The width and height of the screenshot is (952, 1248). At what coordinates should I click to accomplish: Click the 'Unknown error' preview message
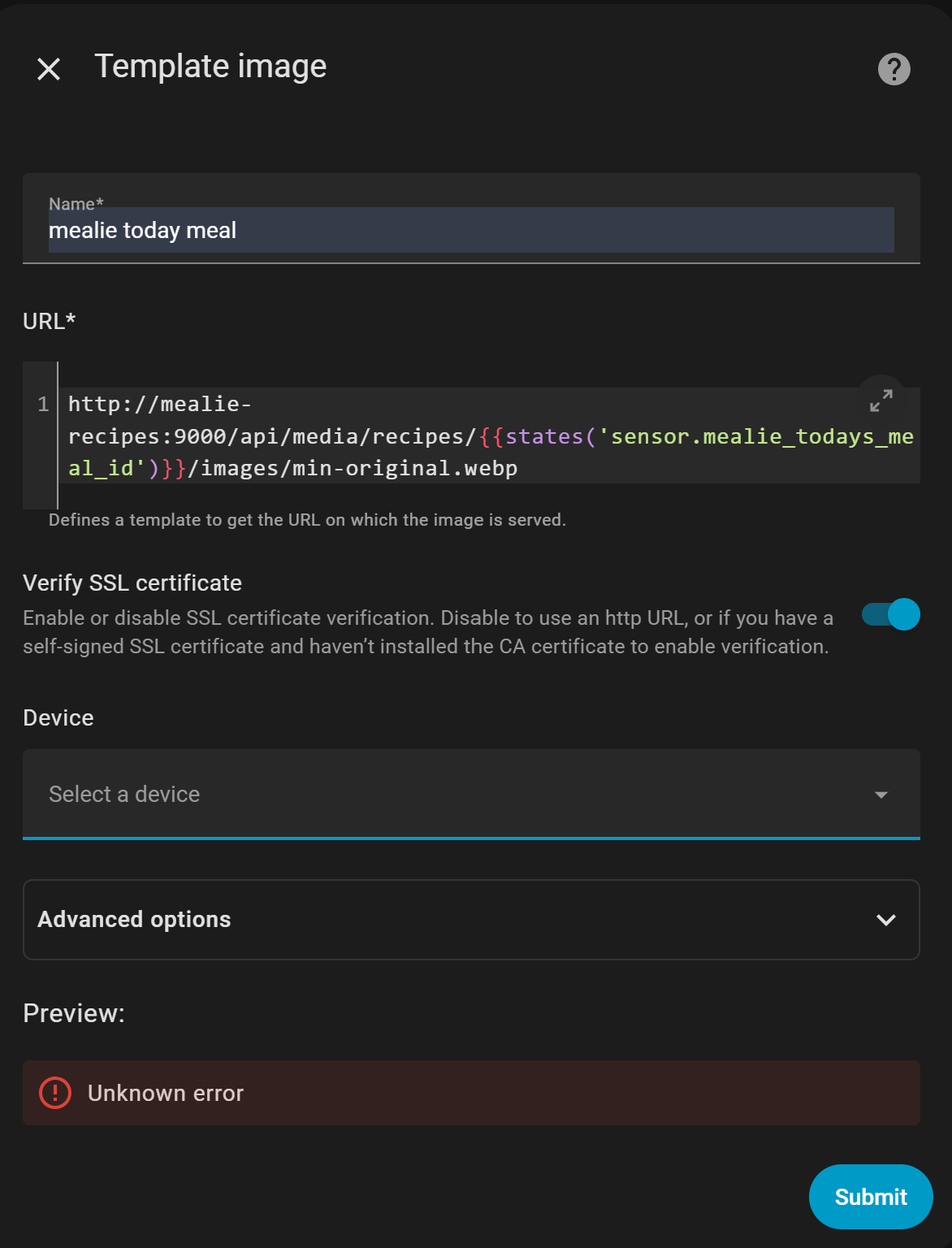coord(166,1094)
